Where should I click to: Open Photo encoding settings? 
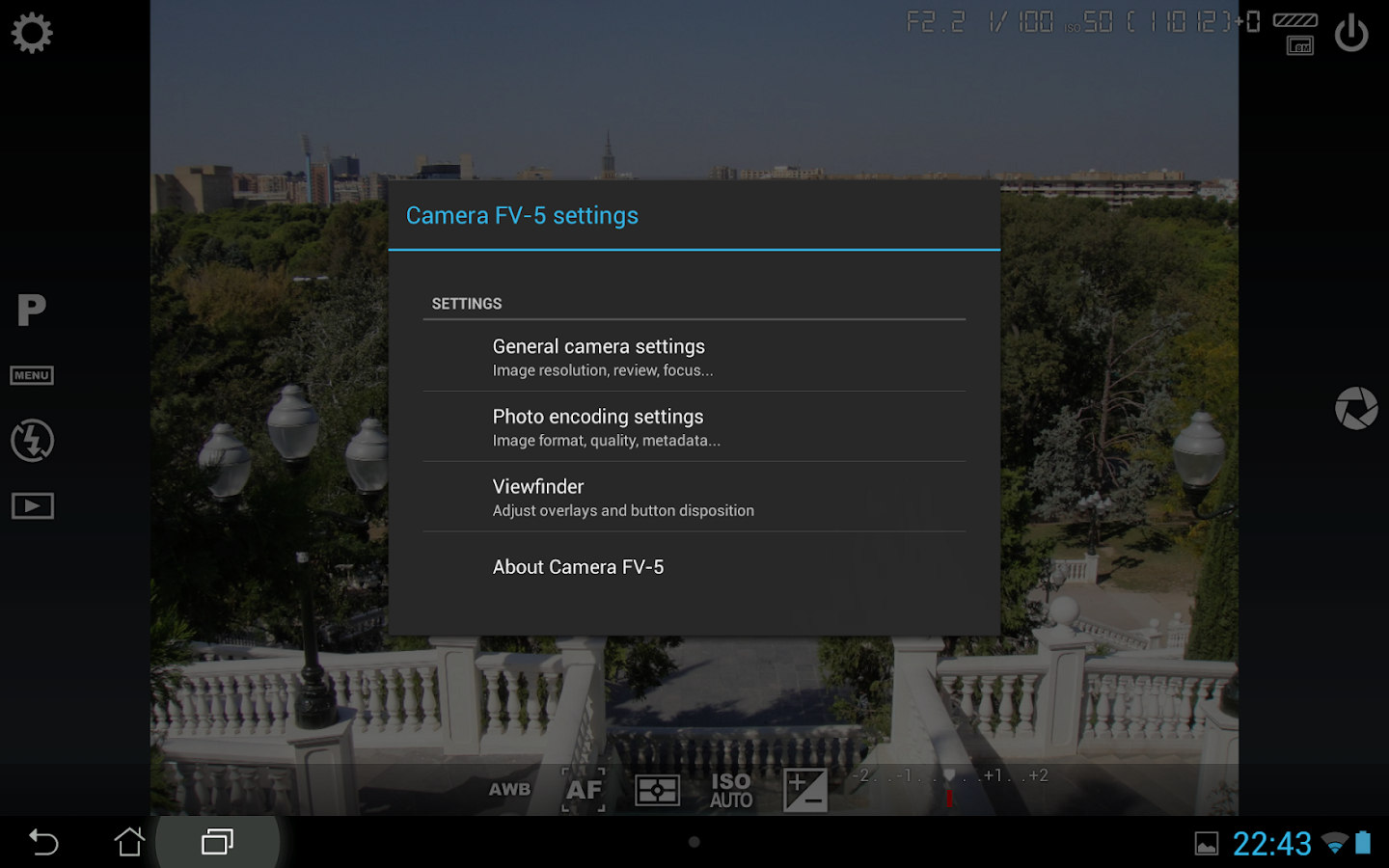point(694,426)
